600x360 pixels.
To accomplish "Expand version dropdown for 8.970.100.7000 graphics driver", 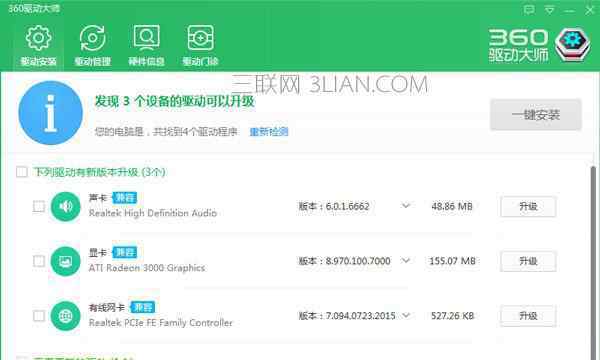I will [x=406, y=261].
